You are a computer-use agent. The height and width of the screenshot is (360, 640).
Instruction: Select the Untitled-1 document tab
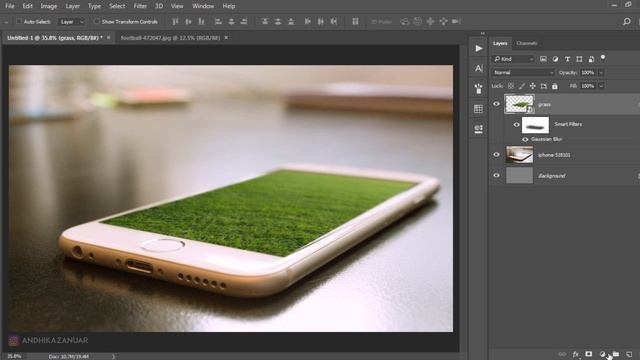pos(55,38)
